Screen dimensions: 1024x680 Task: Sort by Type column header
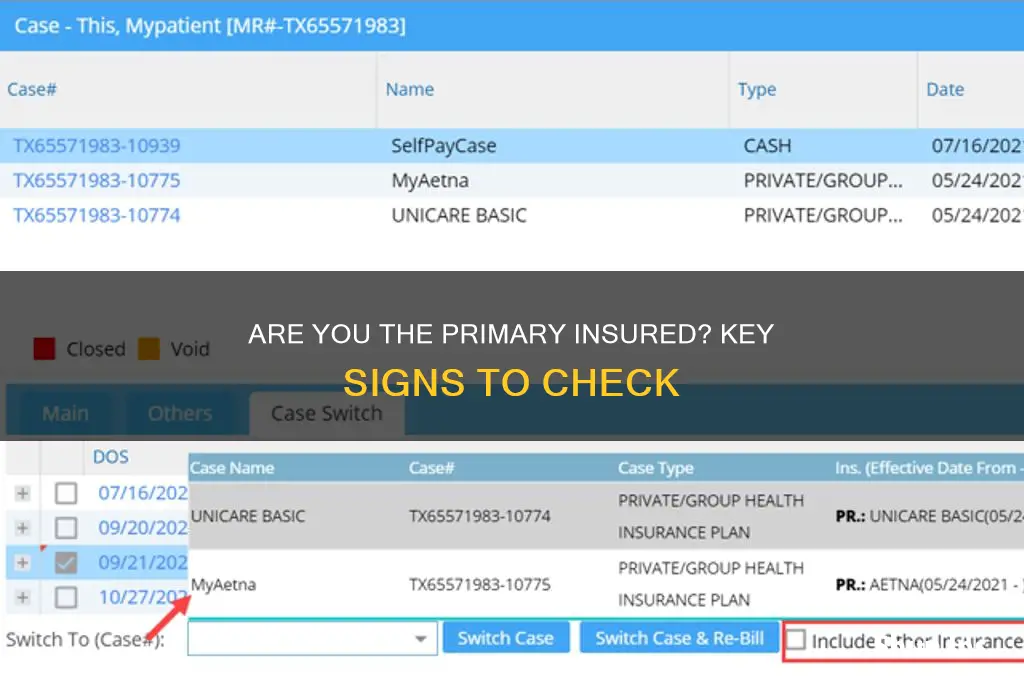[x=757, y=89]
